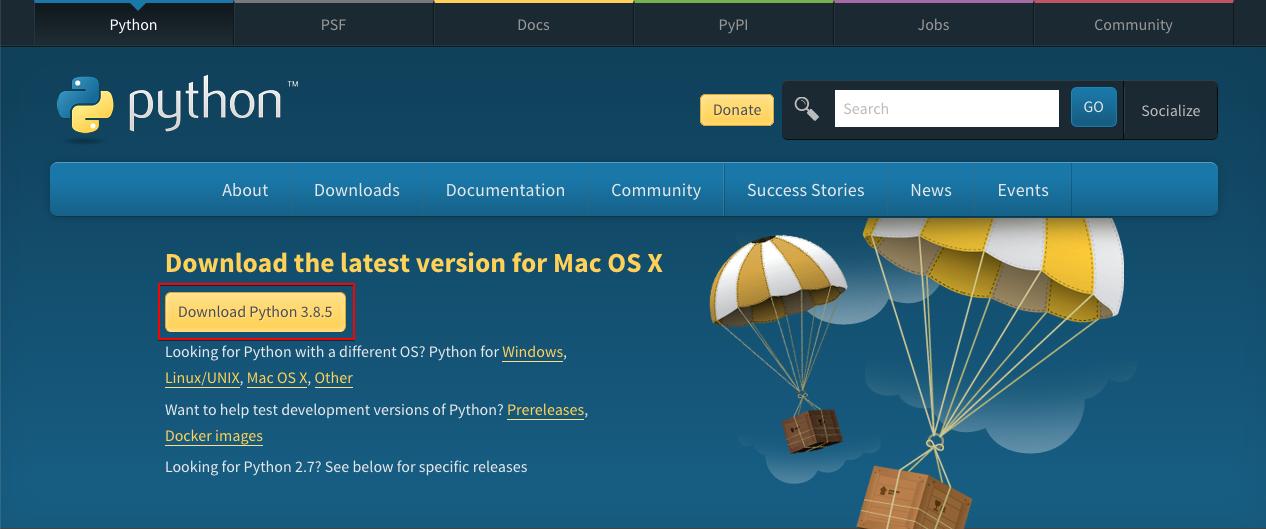Open the Socialize menu
1266x529 pixels.
click(x=1170, y=110)
